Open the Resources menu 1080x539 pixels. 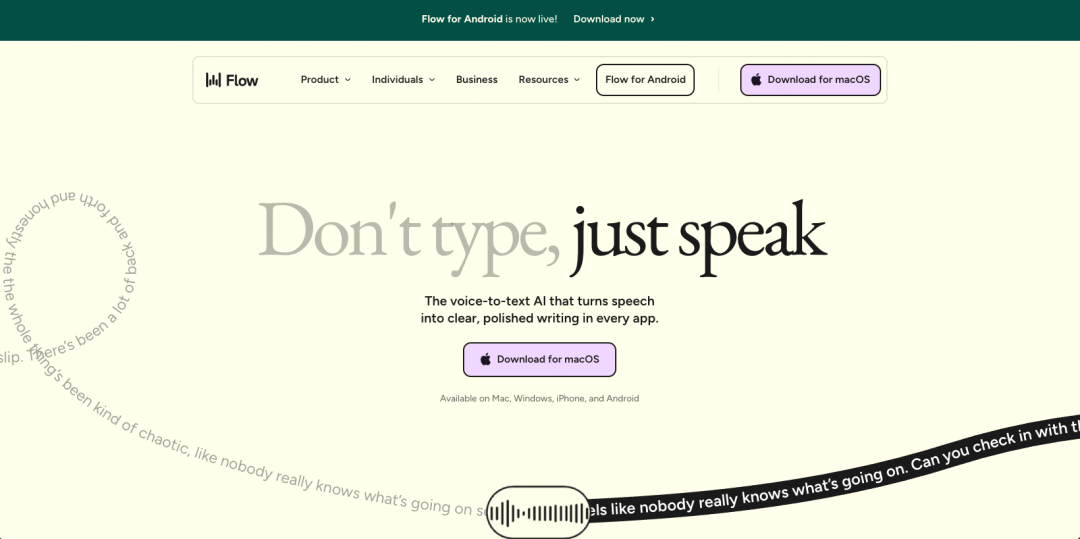click(x=550, y=80)
